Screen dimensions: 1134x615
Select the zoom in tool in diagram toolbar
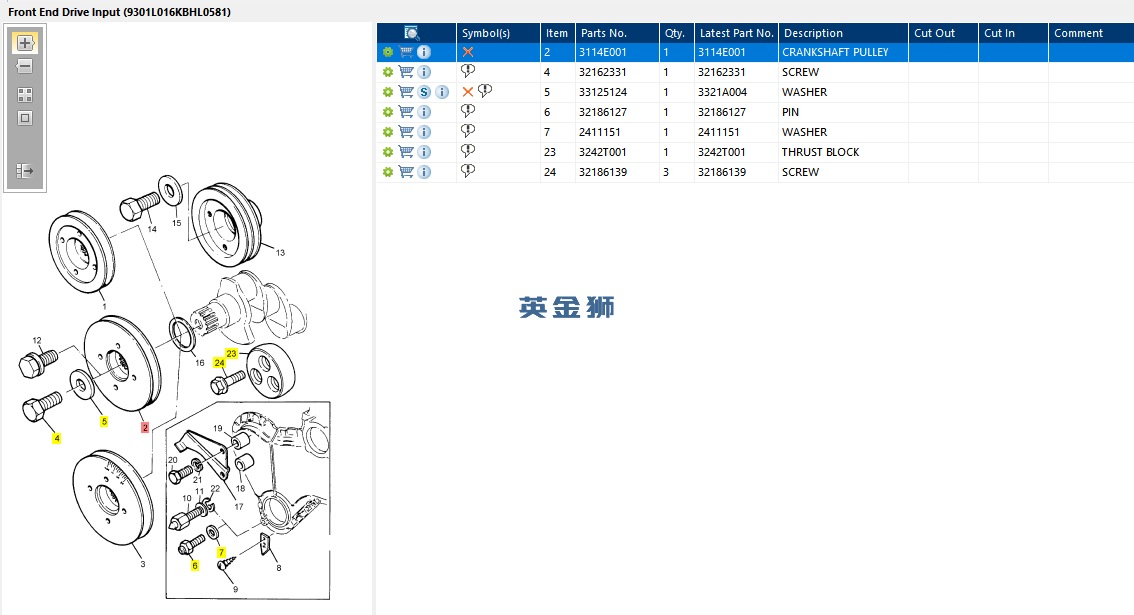tap(25, 43)
